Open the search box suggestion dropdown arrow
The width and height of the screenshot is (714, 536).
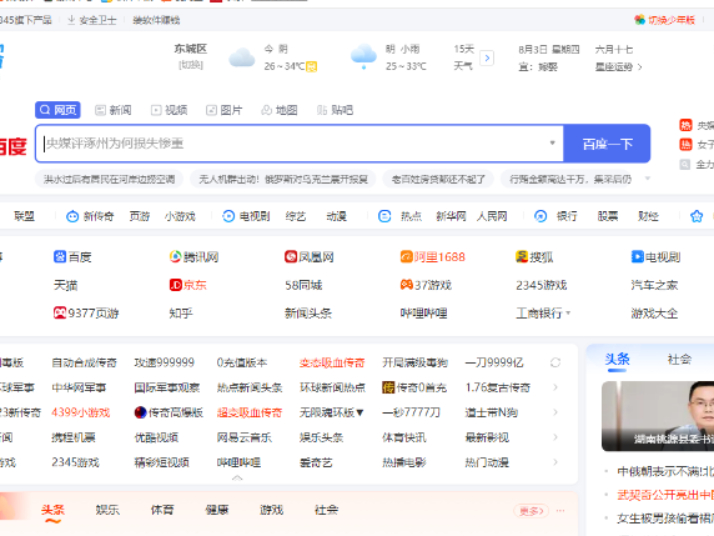(552, 143)
